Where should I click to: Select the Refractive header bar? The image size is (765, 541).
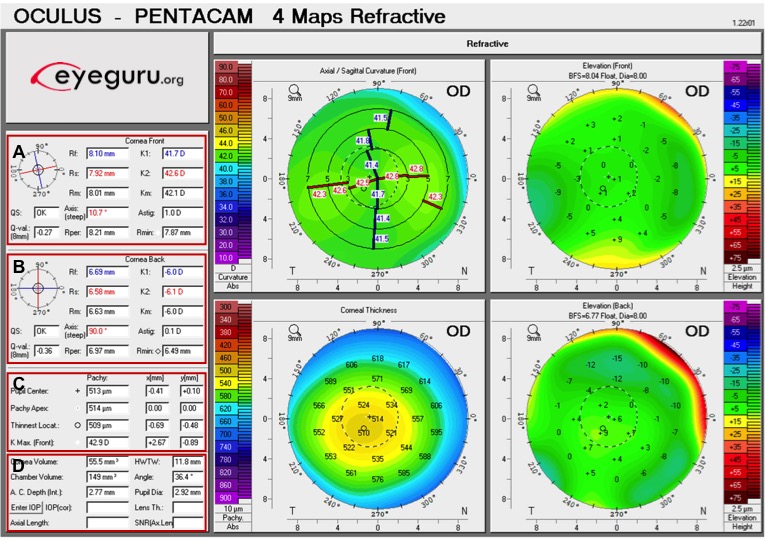[x=487, y=44]
